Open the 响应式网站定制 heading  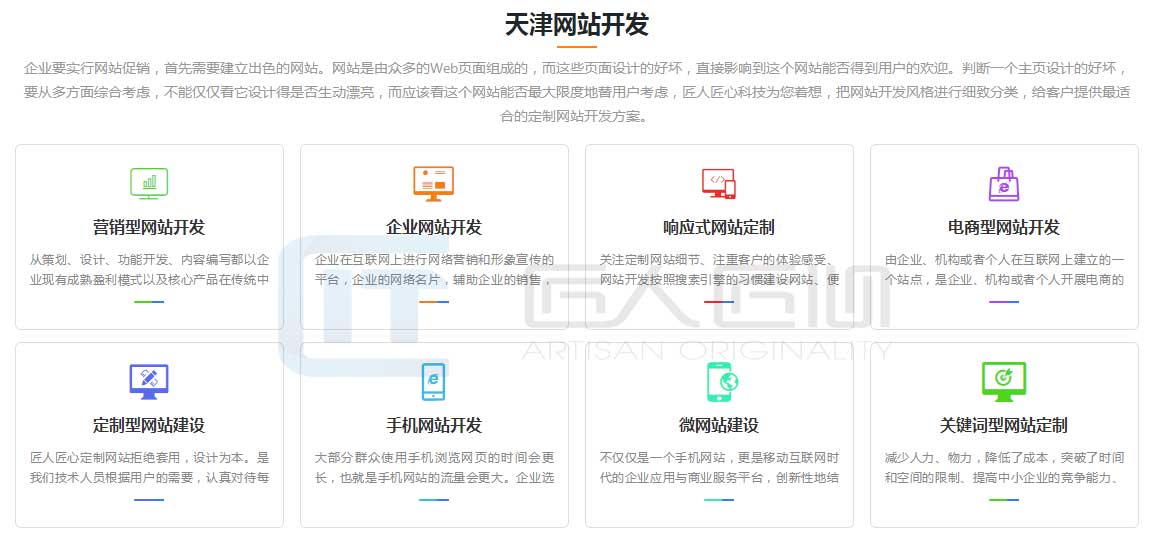coord(718,227)
